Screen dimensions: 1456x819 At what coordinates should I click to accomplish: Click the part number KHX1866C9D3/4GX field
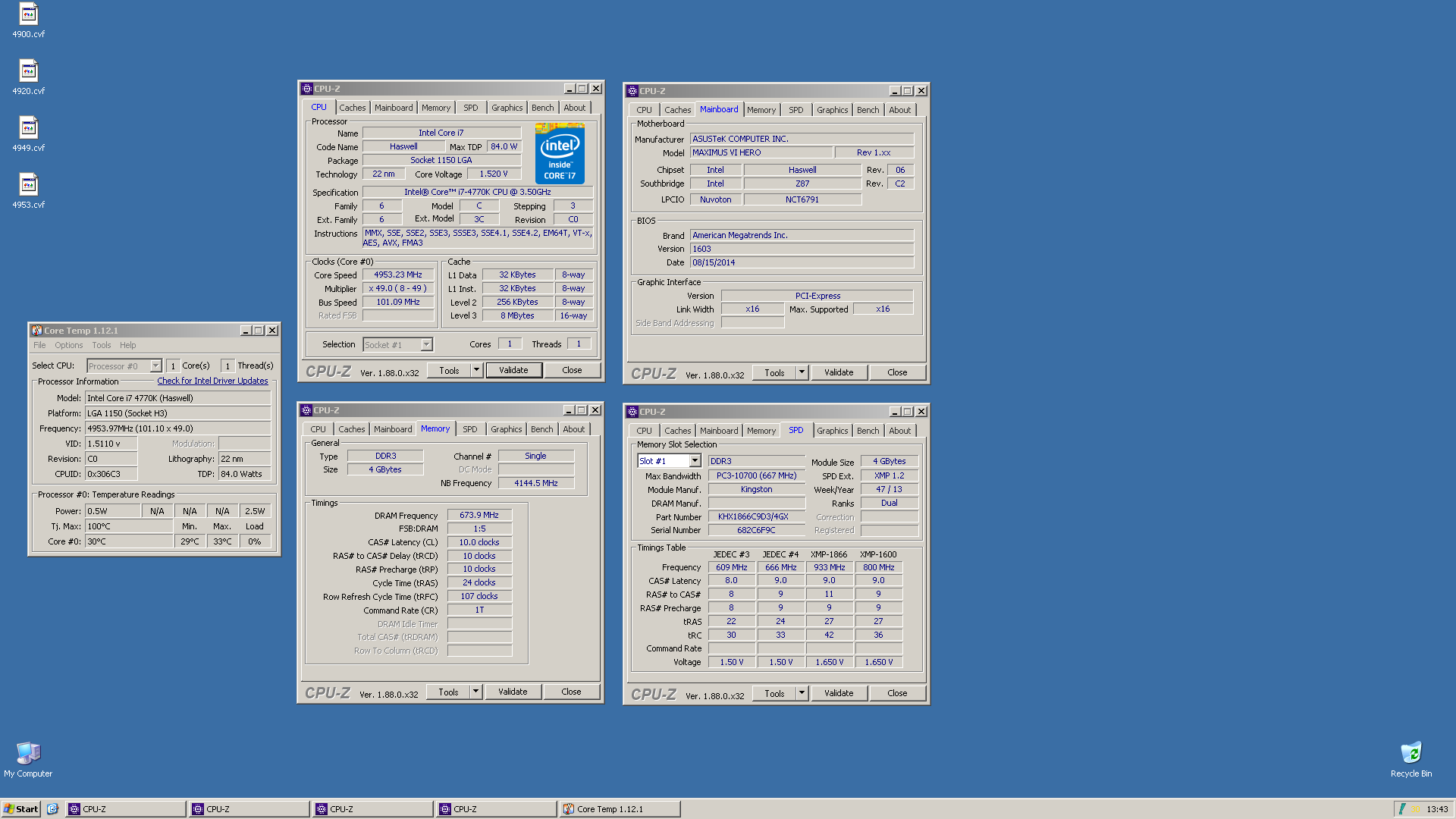click(756, 516)
